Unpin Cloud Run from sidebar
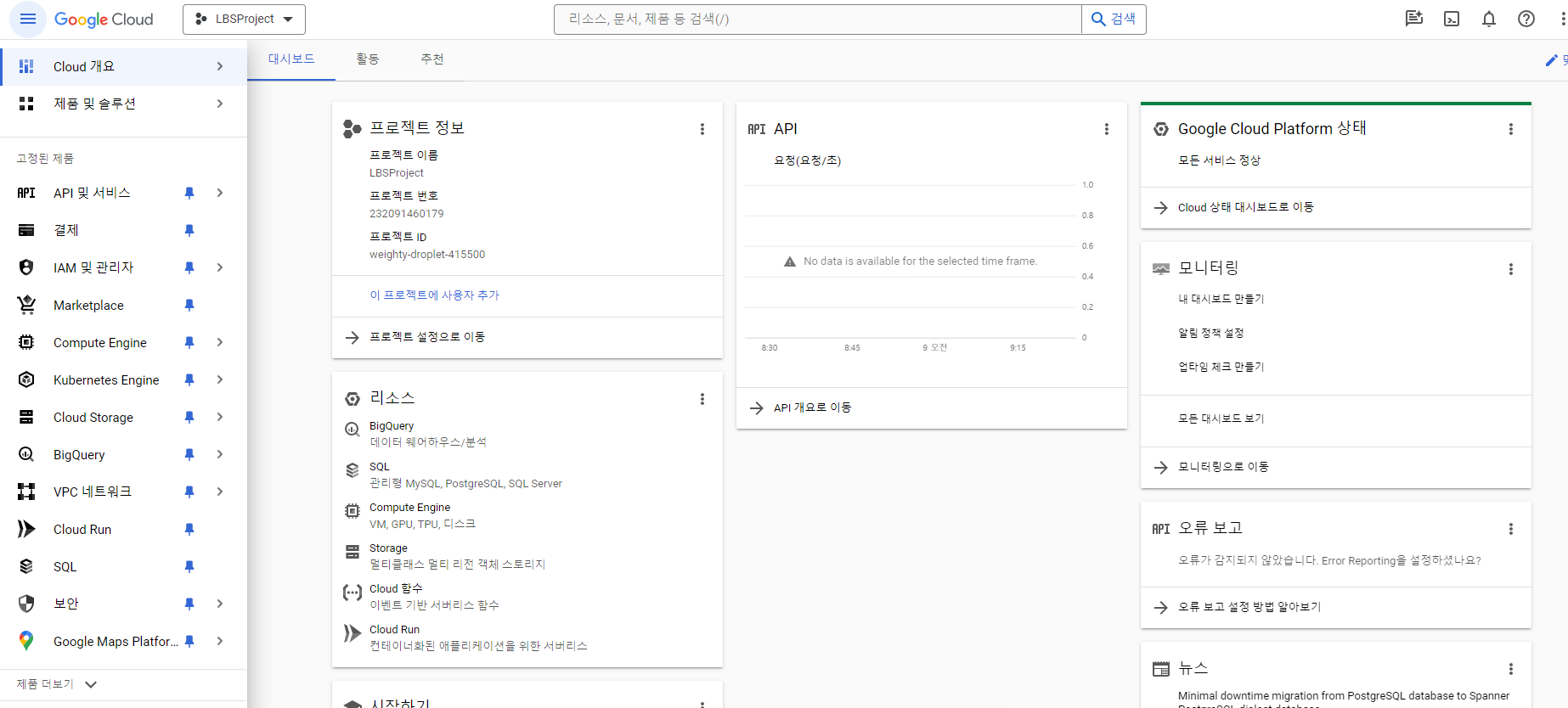The image size is (1568, 708). coord(189,529)
